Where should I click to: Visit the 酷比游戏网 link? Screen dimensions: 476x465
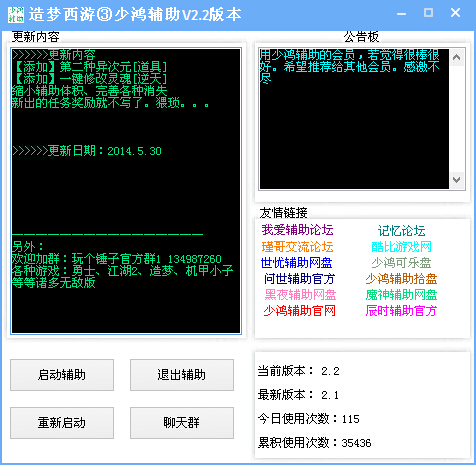[x=401, y=247]
